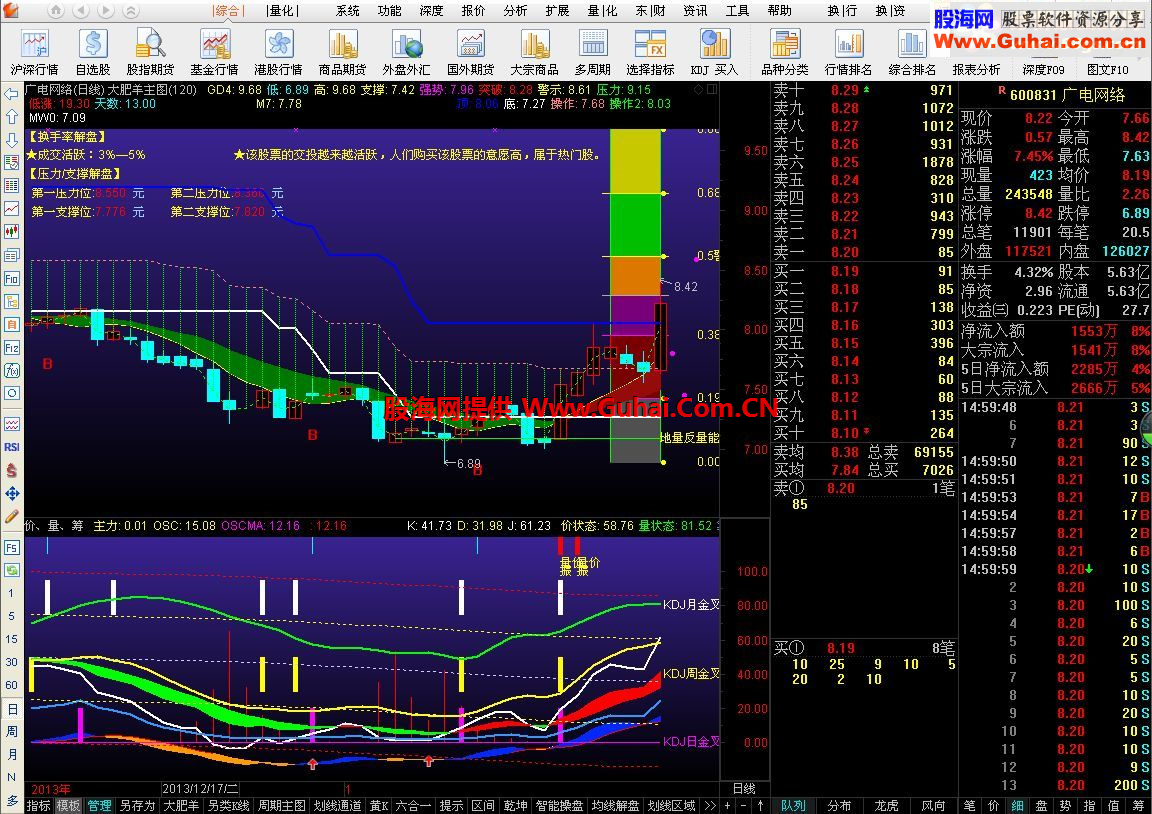Select 周 weekly period in sidebar
1152x814 pixels.
(x=12, y=732)
